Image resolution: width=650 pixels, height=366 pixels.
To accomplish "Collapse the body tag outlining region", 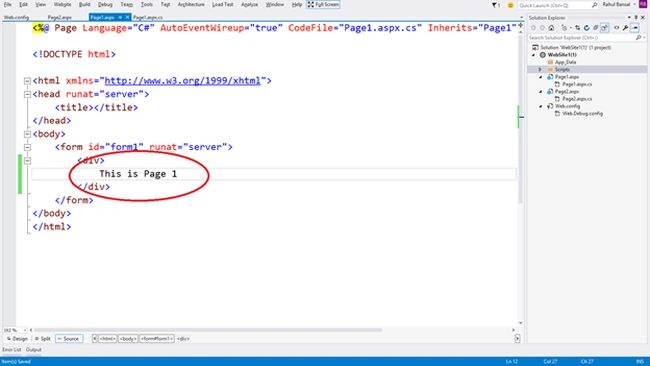I will tap(27, 134).
